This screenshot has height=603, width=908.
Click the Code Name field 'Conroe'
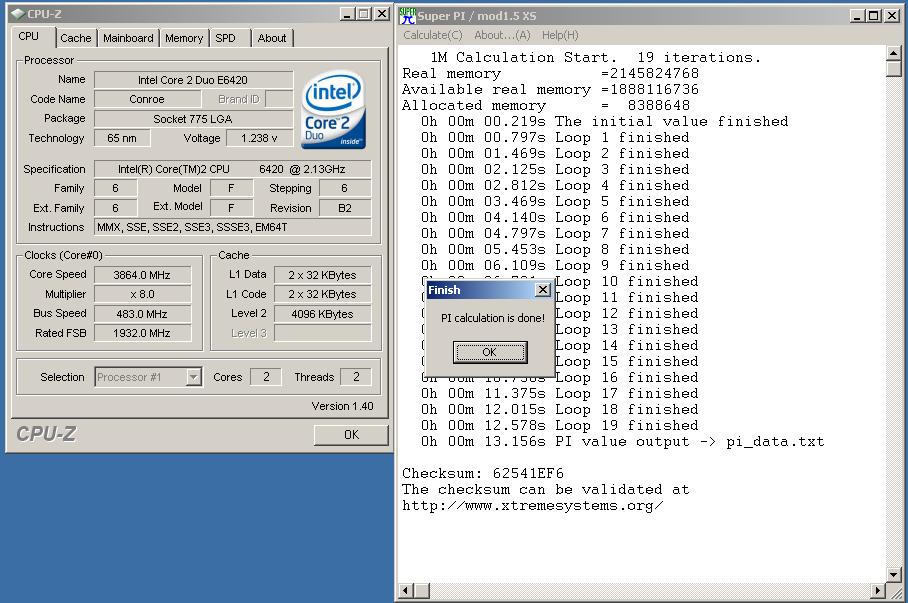(147, 99)
